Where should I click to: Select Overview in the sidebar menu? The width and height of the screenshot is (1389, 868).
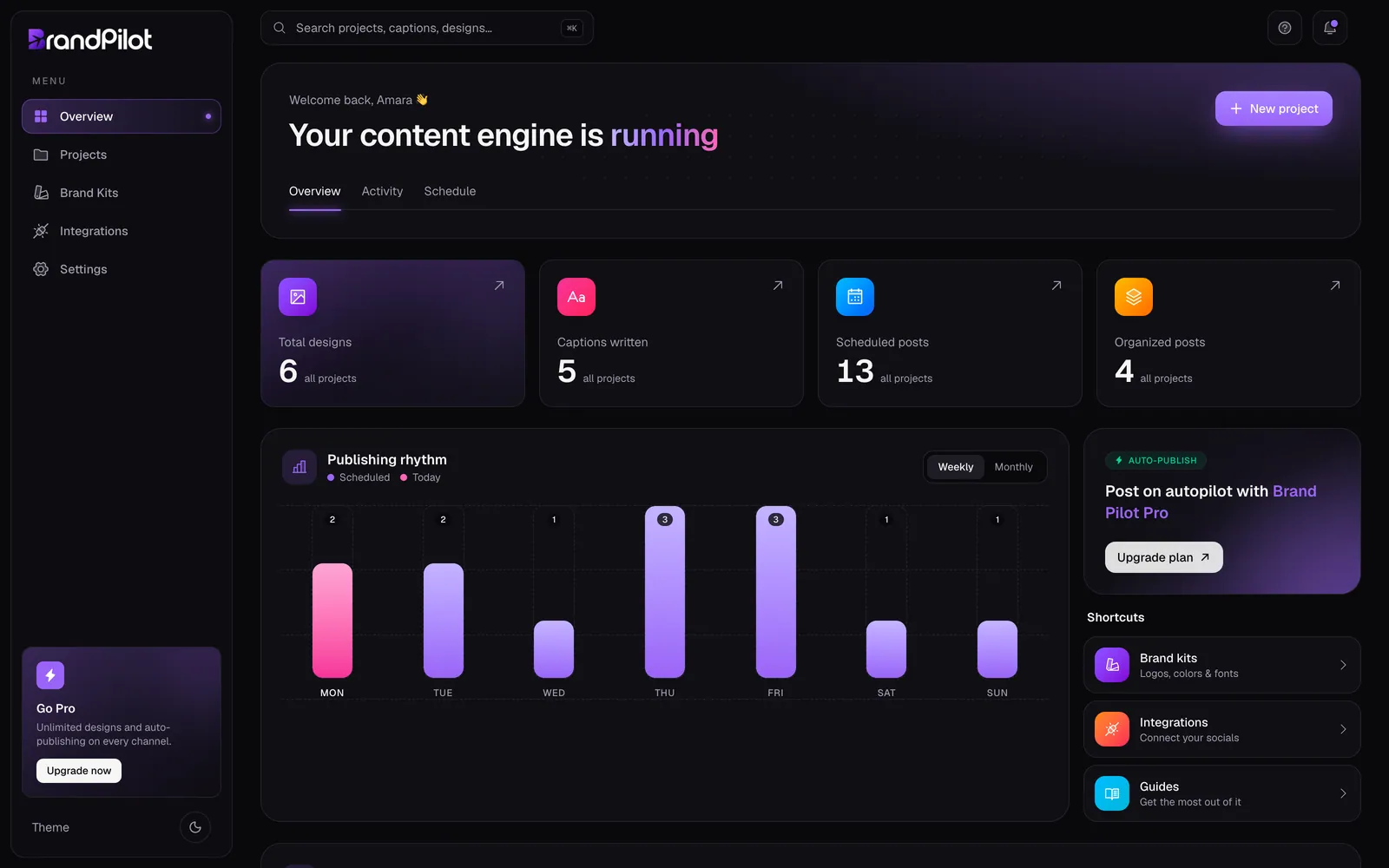[122, 116]
